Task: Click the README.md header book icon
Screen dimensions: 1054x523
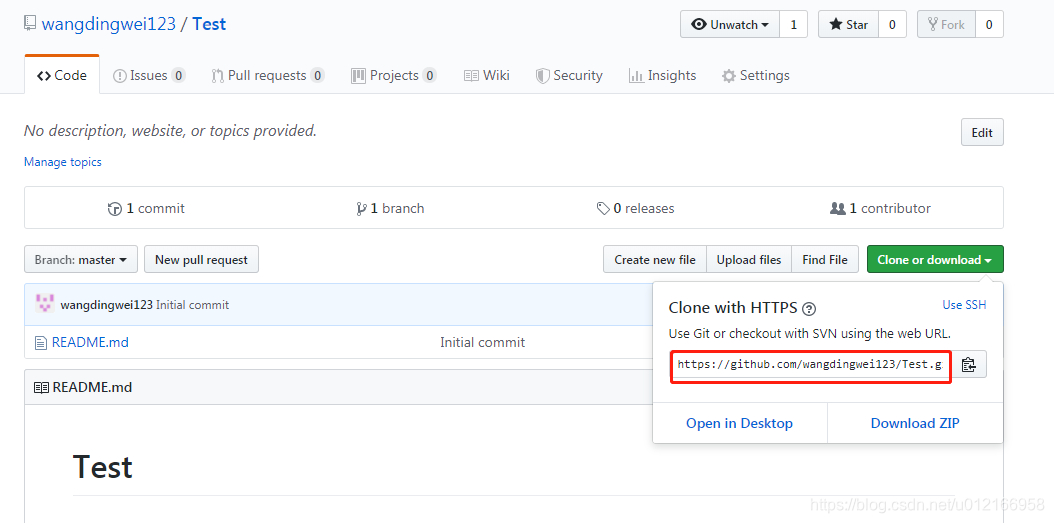Action: click(x=42, y=388)
